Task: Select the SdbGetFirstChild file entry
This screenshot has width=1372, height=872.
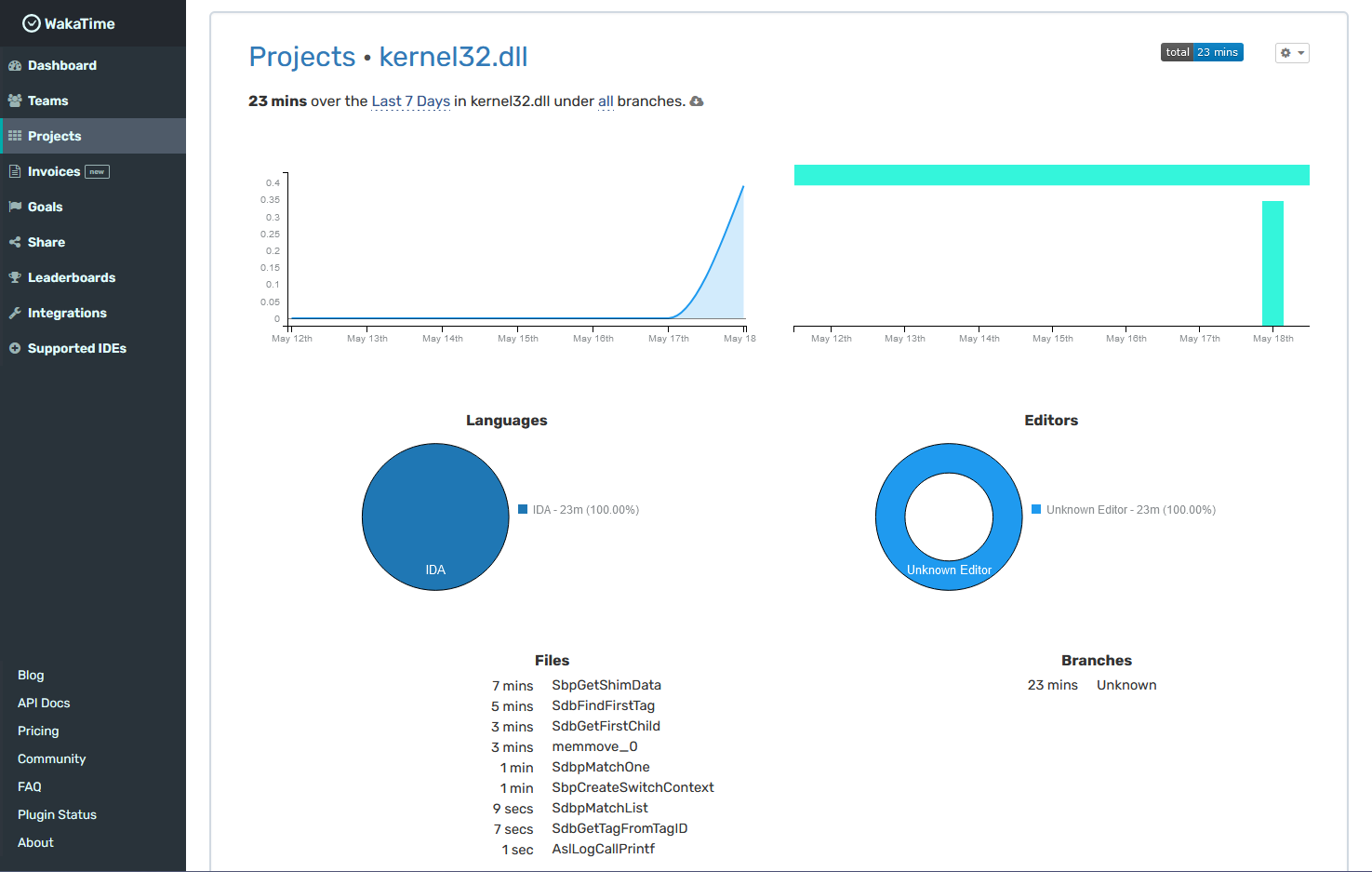Action: [x=606, y=726]
